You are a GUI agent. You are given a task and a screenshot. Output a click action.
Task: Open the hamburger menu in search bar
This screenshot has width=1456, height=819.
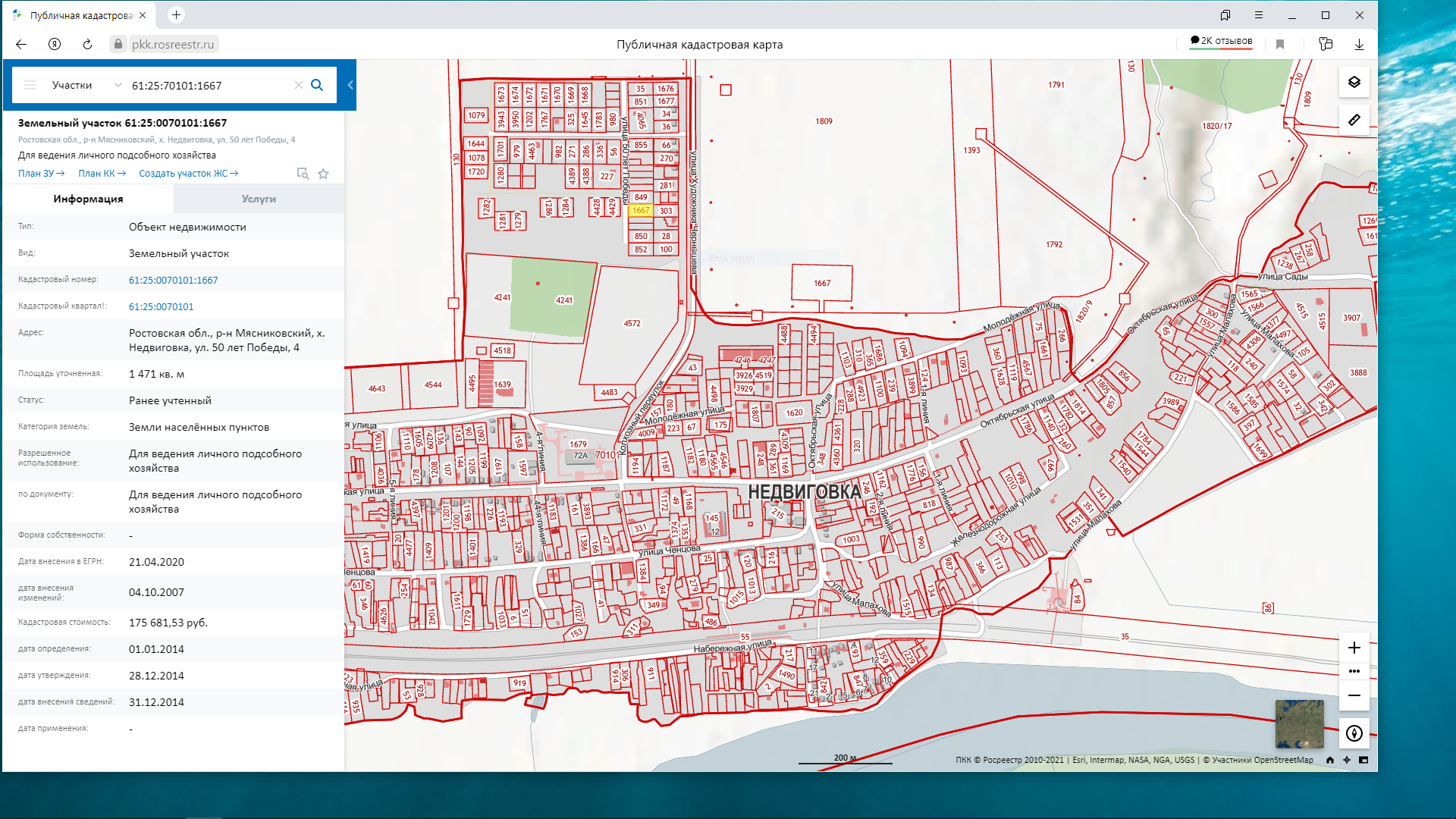pyautogui.click(x=30, y=85)
